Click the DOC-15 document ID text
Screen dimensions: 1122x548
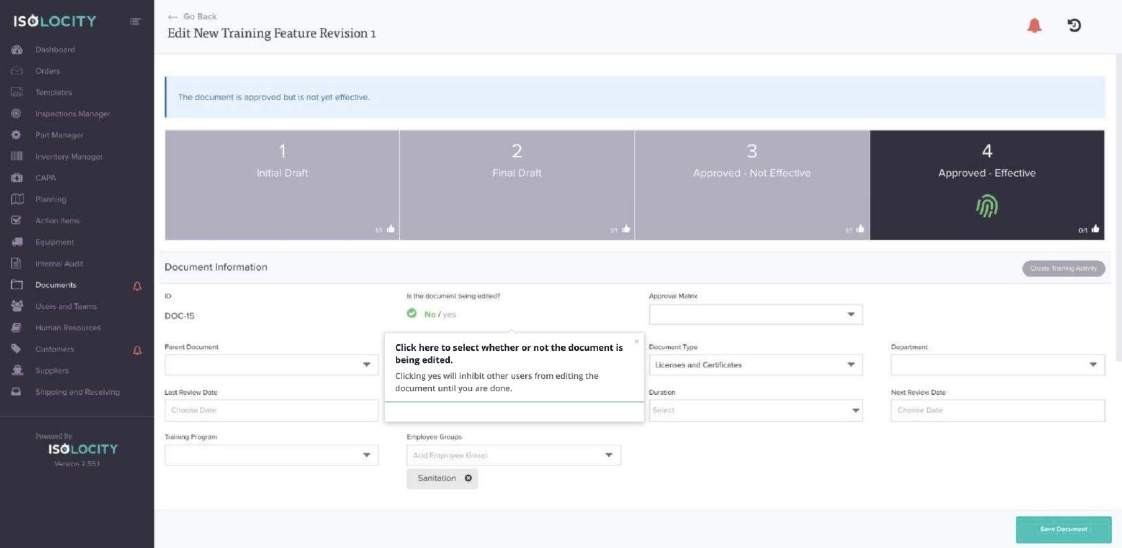(180, 315)
